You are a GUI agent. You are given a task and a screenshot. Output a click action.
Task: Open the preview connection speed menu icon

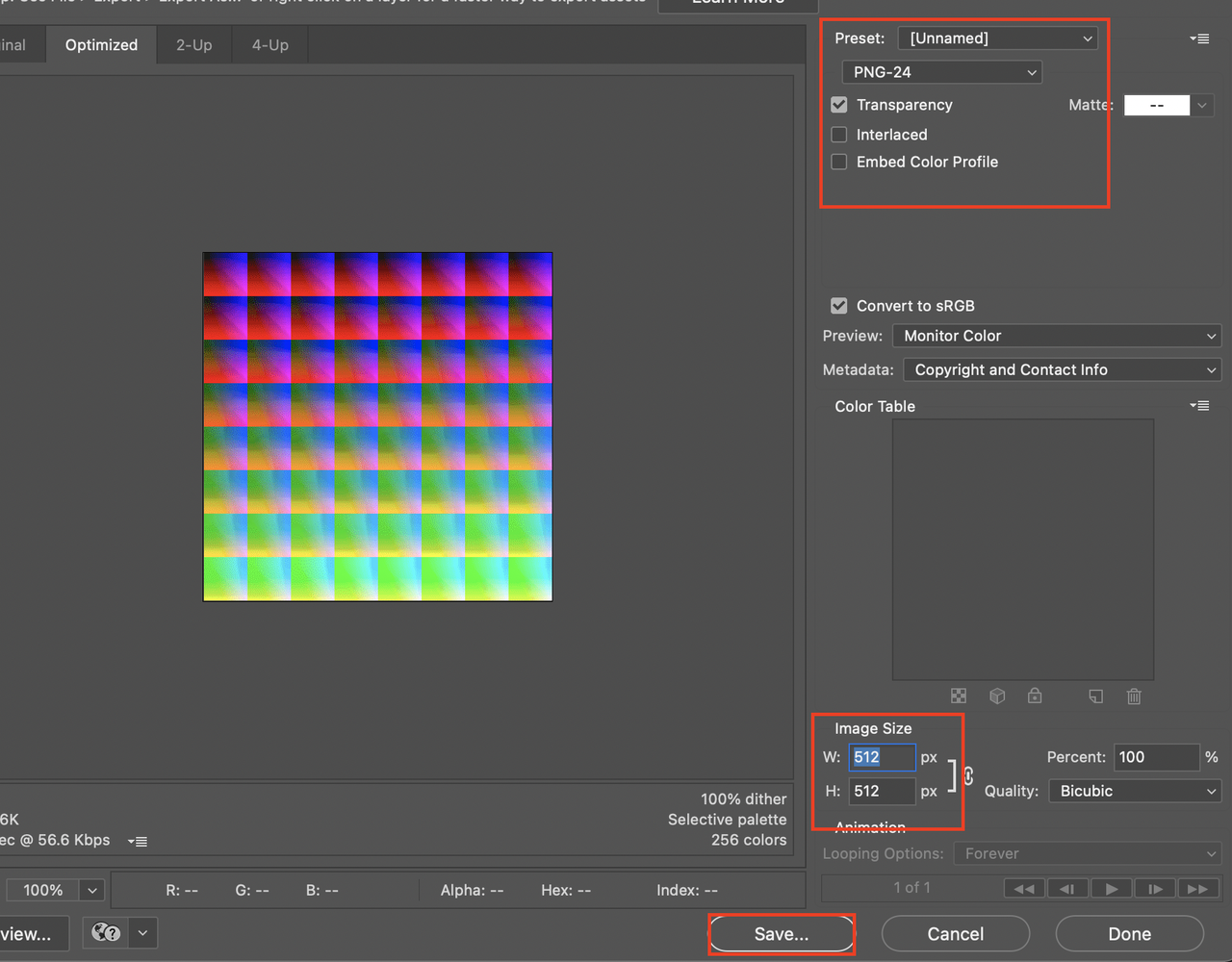[138, 841]
